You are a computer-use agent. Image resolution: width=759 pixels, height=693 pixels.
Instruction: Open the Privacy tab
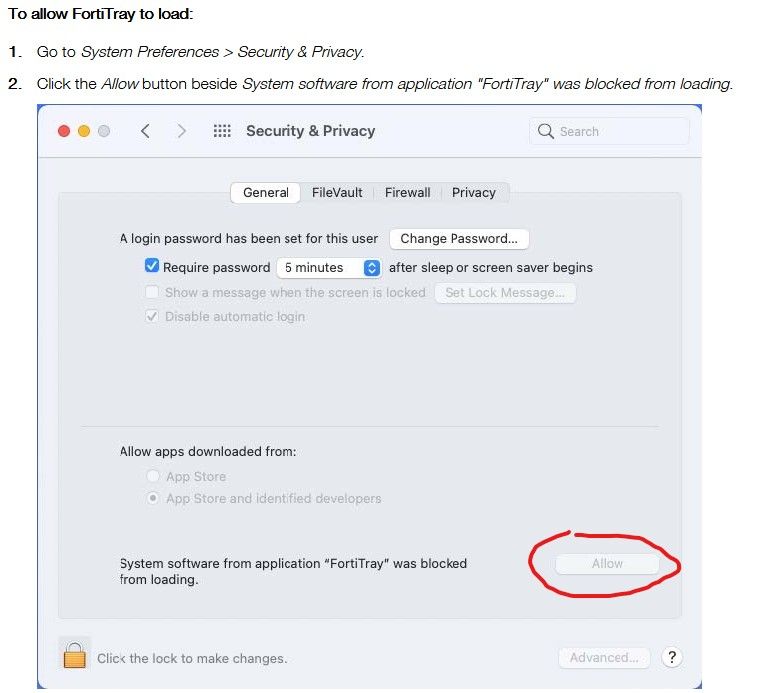point(473,192)
